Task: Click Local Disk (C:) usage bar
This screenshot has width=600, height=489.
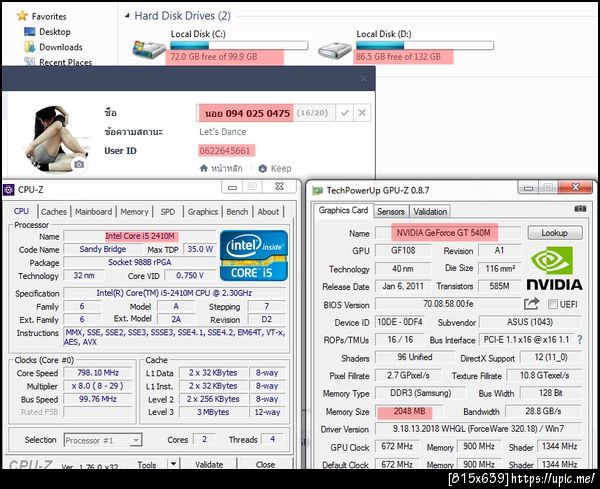Action: coord(239,46)
